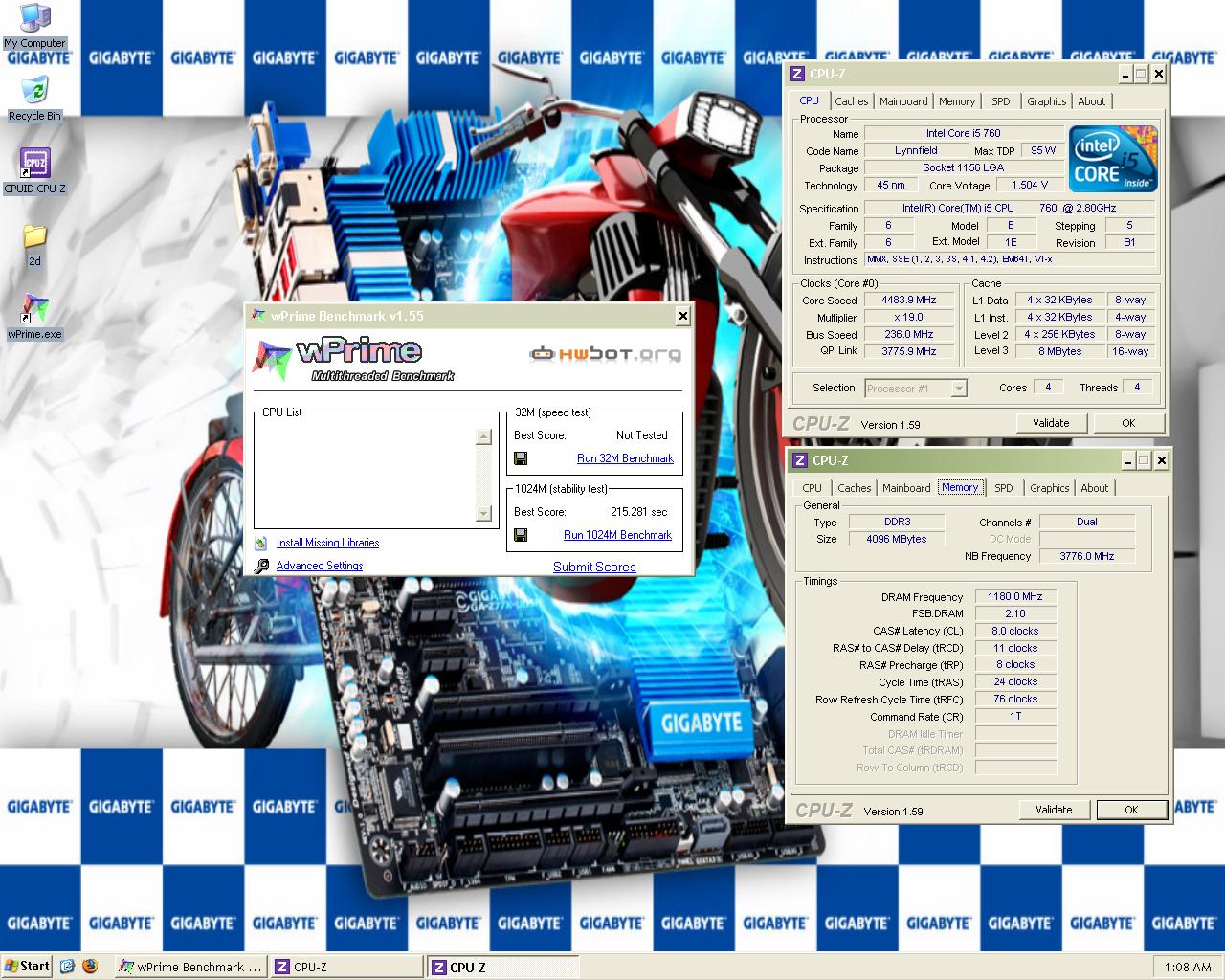Open Caches tab in lower CPU-Z window
1225x980 pixels.
[x=854, y=488]
